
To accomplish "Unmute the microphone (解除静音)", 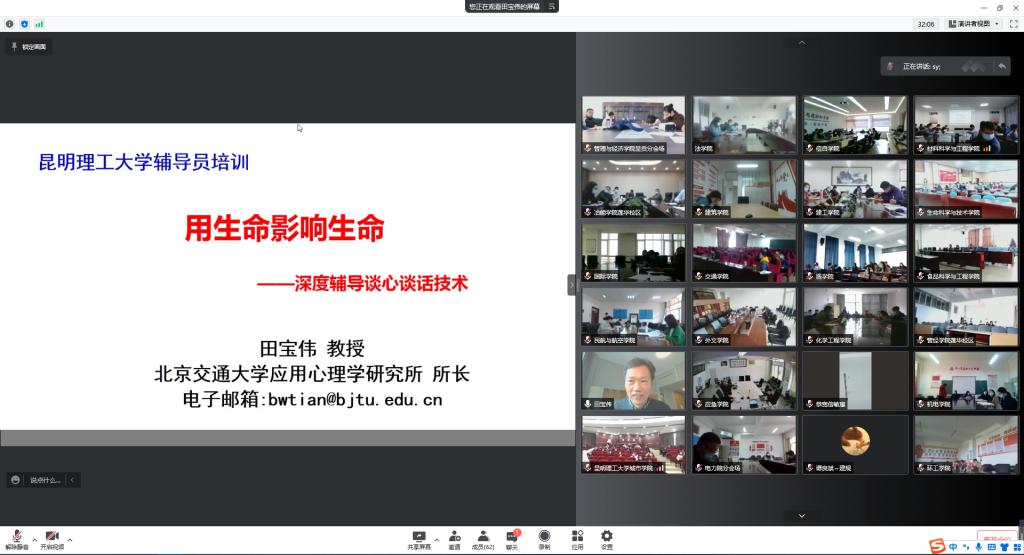I will tap(17, 537).
